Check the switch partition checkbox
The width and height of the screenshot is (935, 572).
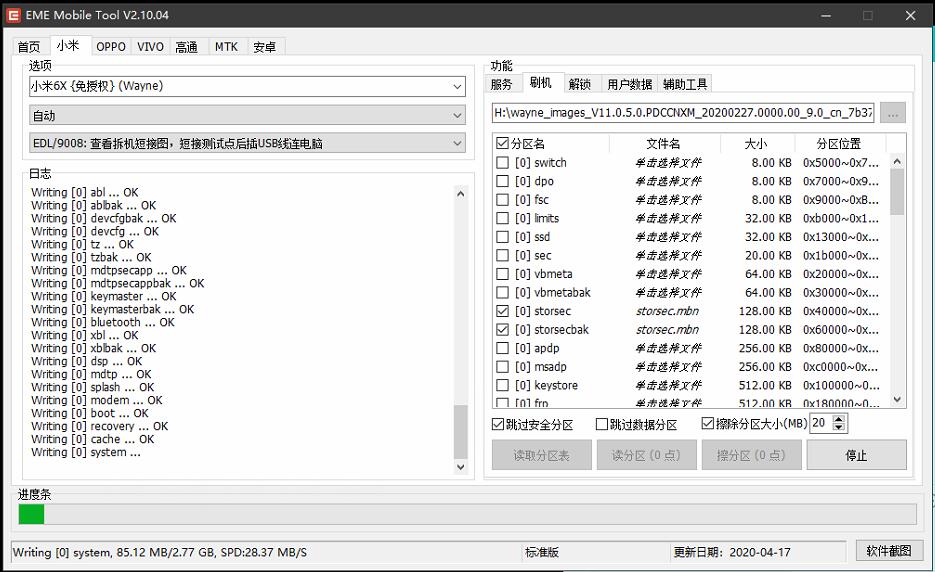[503, 163]
